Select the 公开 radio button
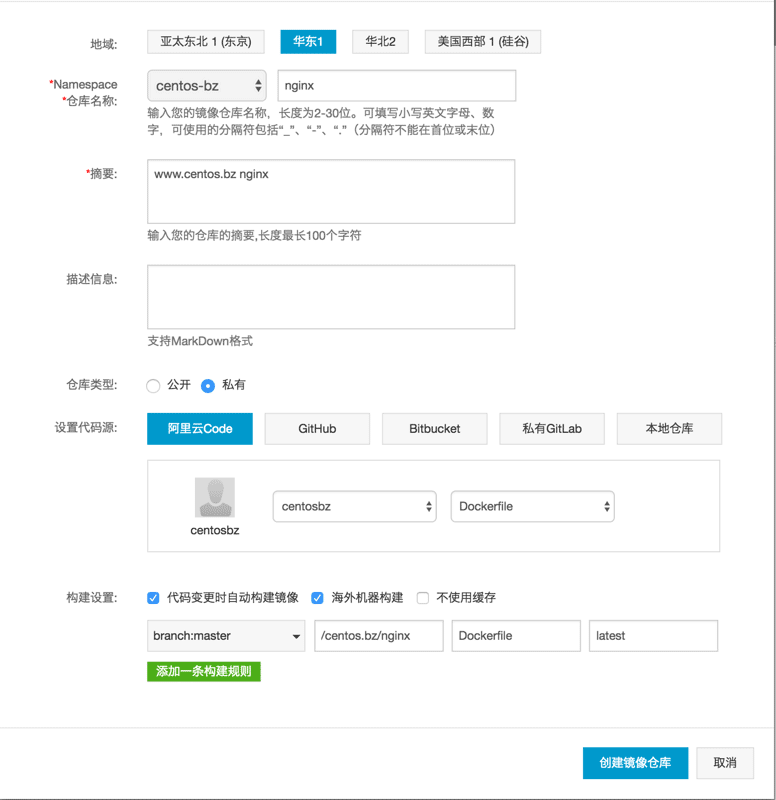 (x=153, y=386)
